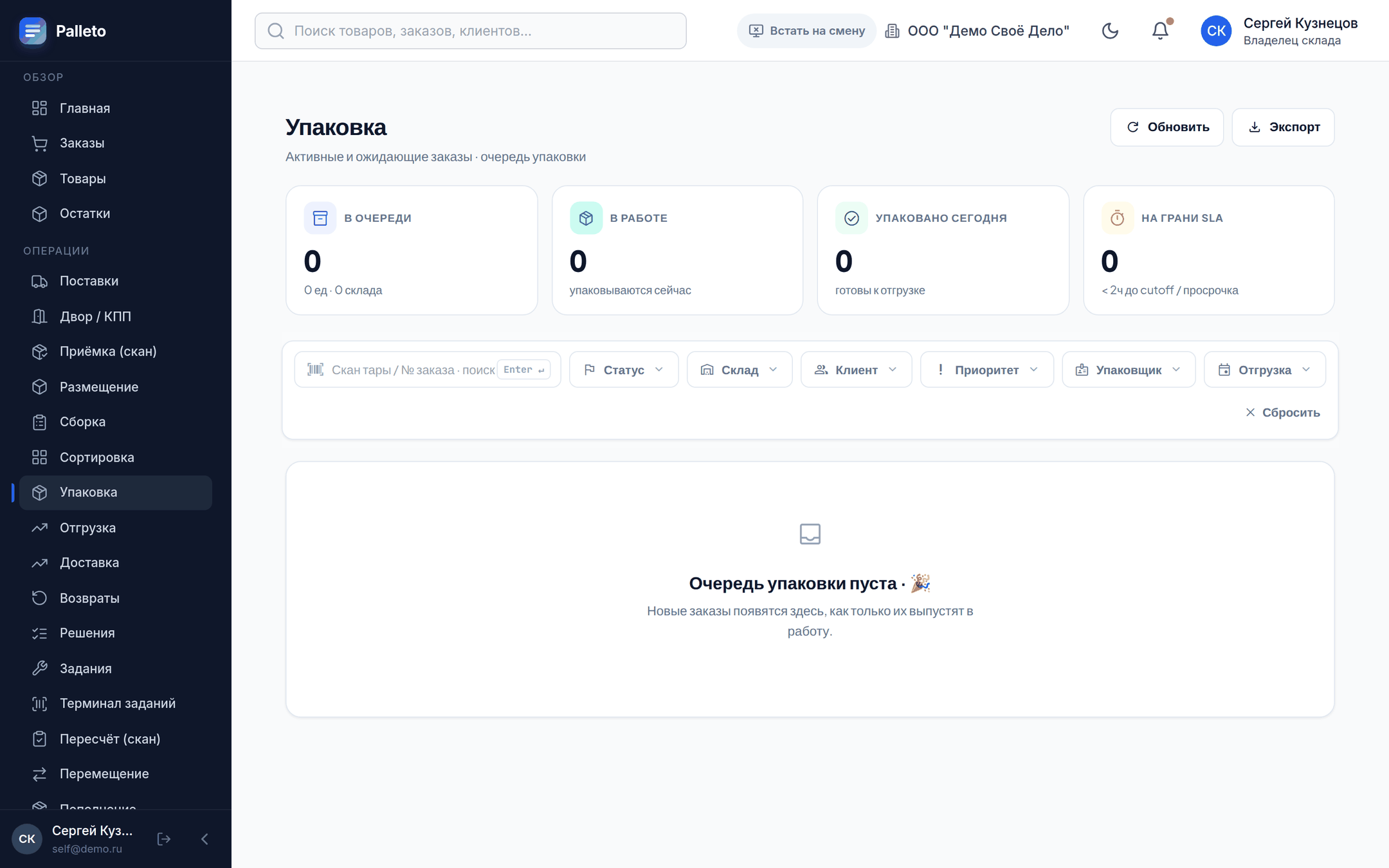Navigate to Сортировка
This screenshot has height=868, width=1389.
coord(116,457)
